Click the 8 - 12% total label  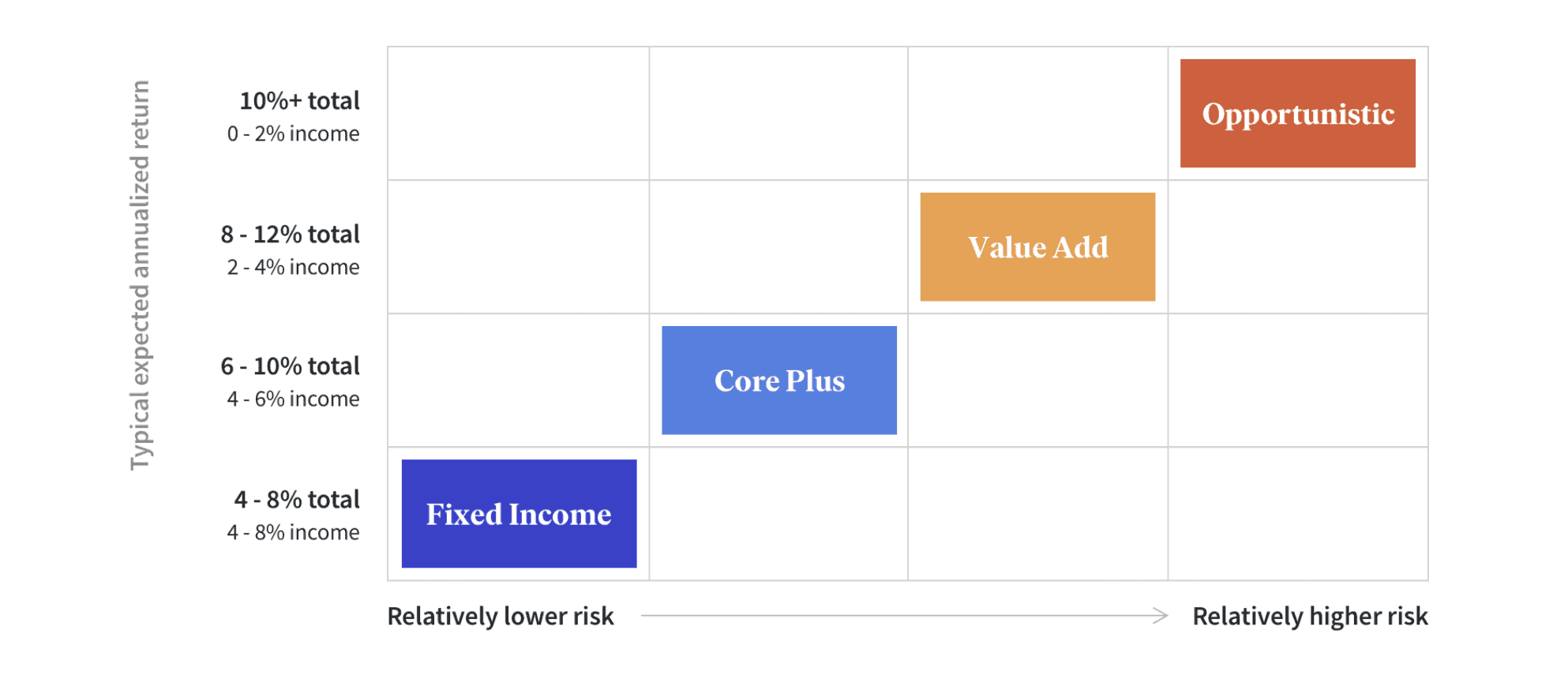(x=290, y=234)
